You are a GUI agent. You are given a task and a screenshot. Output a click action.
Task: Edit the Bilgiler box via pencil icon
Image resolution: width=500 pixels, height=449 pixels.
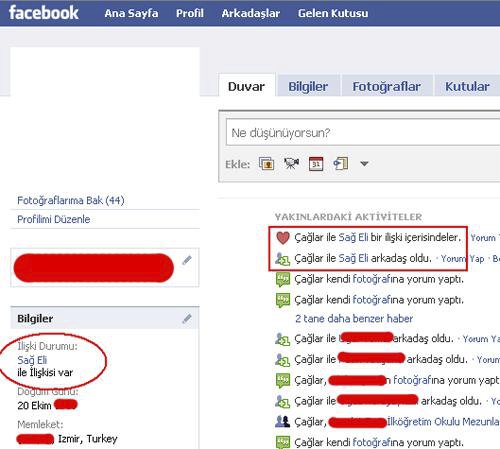[x=187, y=319]
